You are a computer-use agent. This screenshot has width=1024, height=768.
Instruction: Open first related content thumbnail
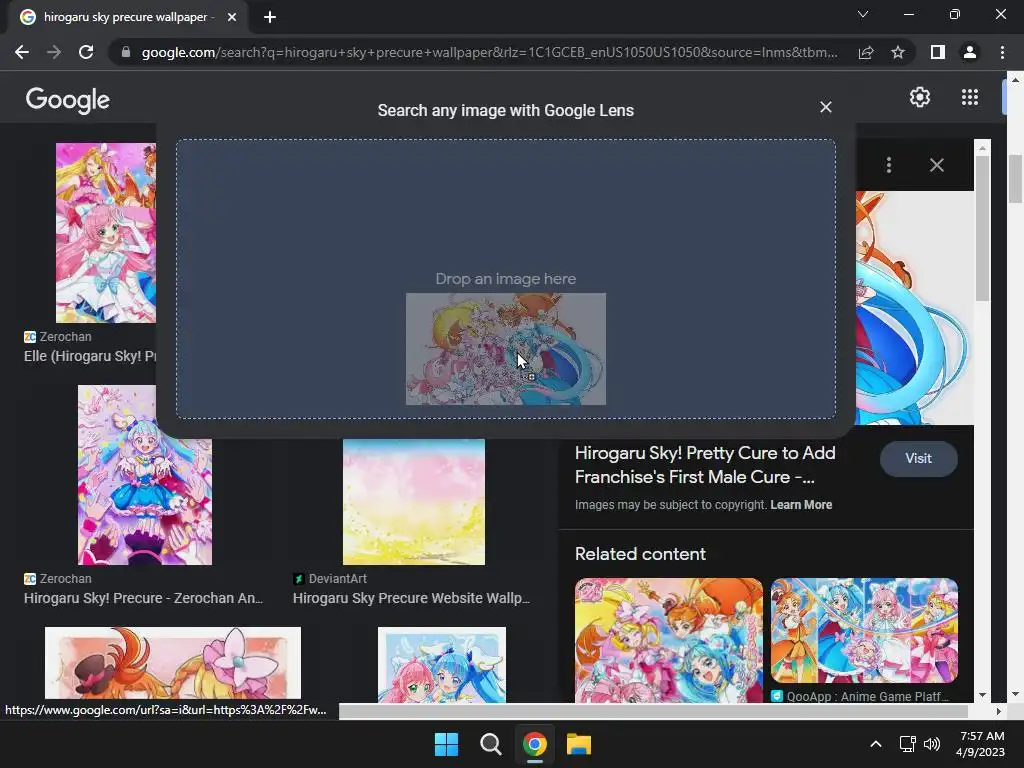pyautogui.click(x=669, y=640)
